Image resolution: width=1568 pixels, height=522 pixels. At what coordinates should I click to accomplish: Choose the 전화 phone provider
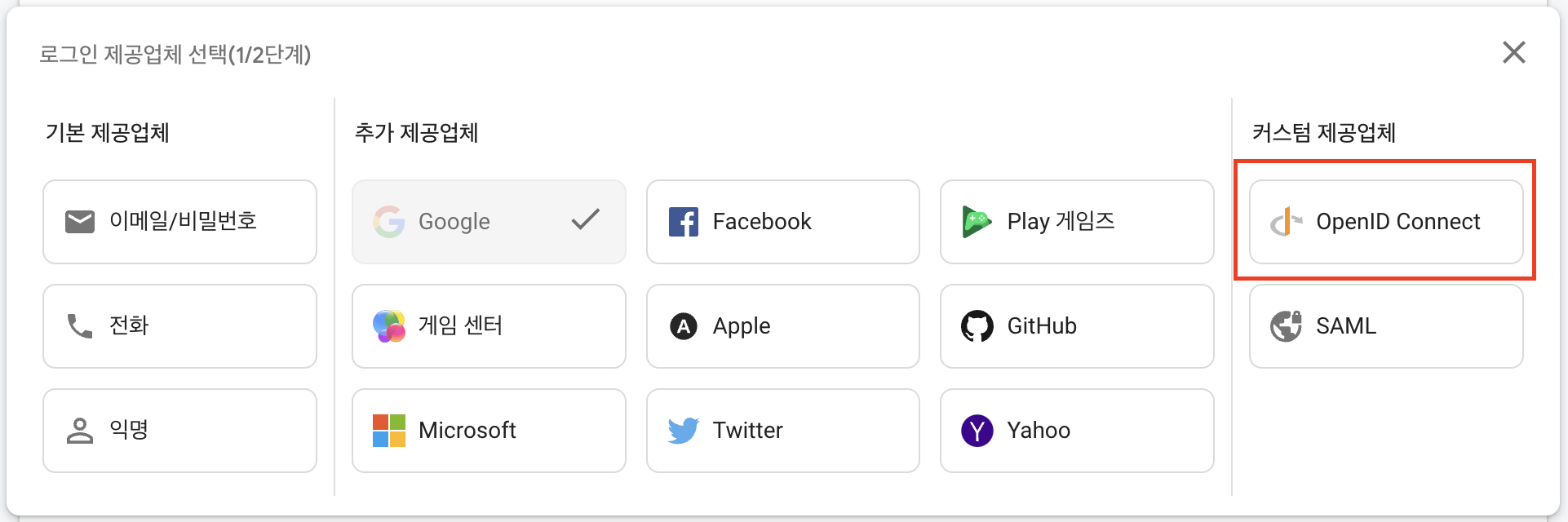pyautogui.click(x=179, y=326)
